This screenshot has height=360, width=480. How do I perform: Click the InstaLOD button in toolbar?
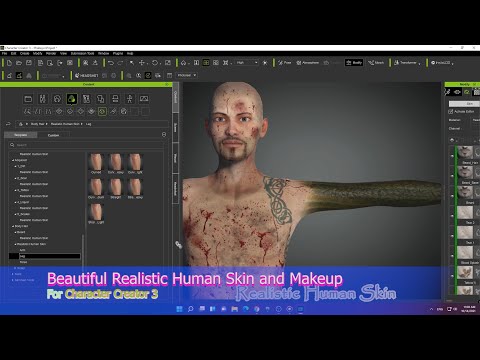point(440,63)
